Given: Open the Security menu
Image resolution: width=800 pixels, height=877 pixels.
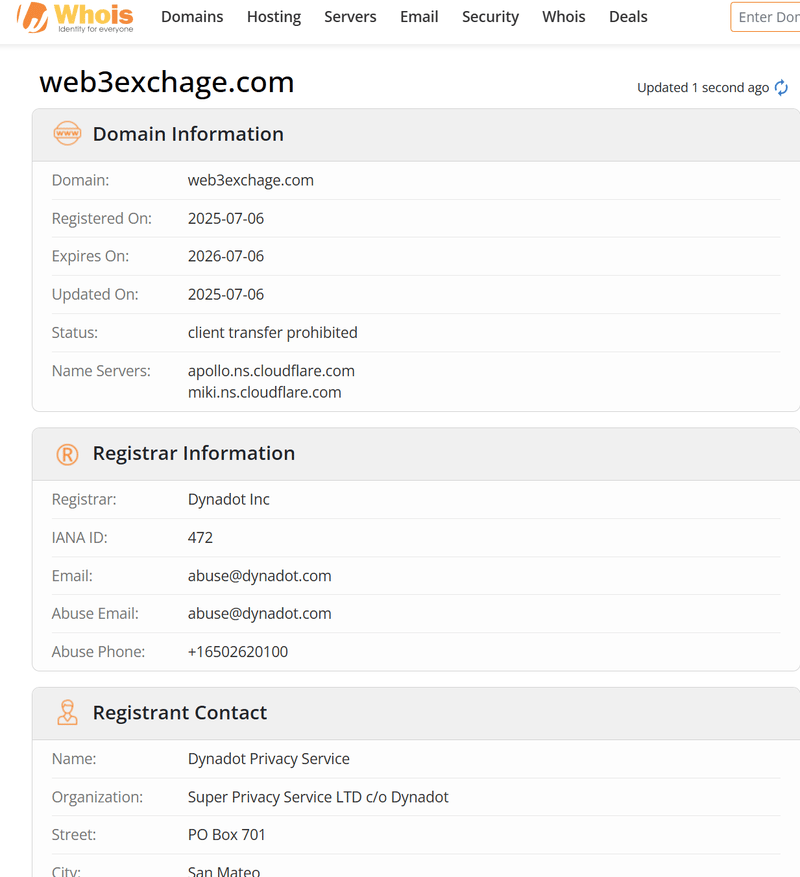Looking at the screenshot, I should point(490,17).
